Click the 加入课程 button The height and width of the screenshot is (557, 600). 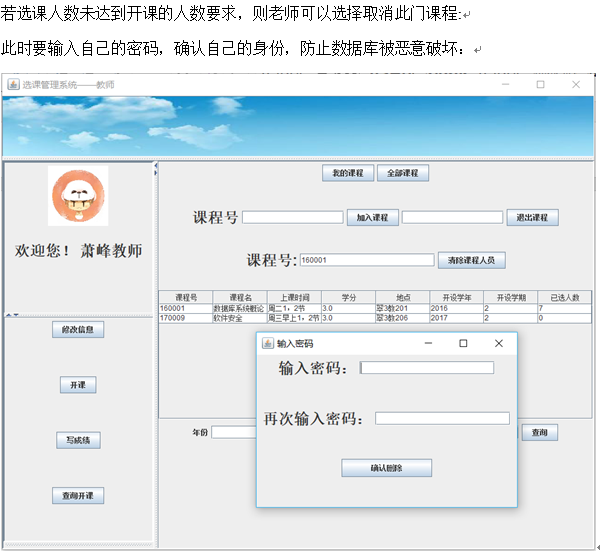[373, 217]
